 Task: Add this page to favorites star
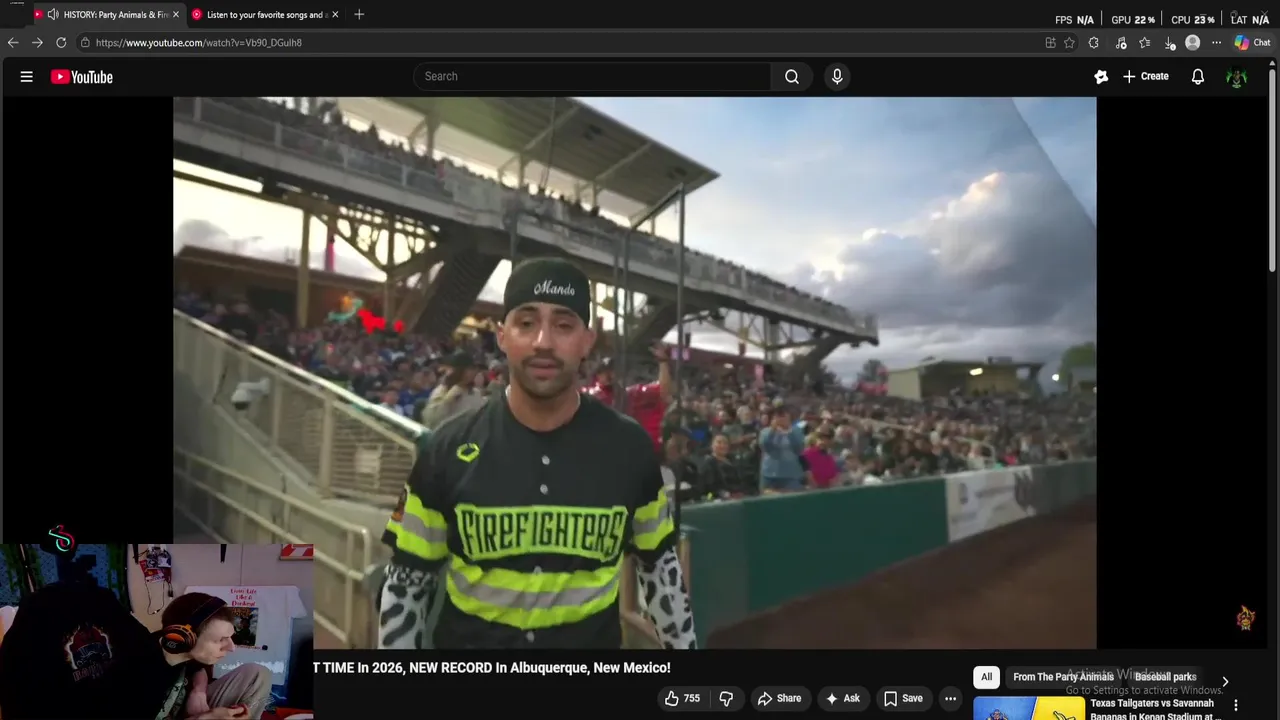1069,43
